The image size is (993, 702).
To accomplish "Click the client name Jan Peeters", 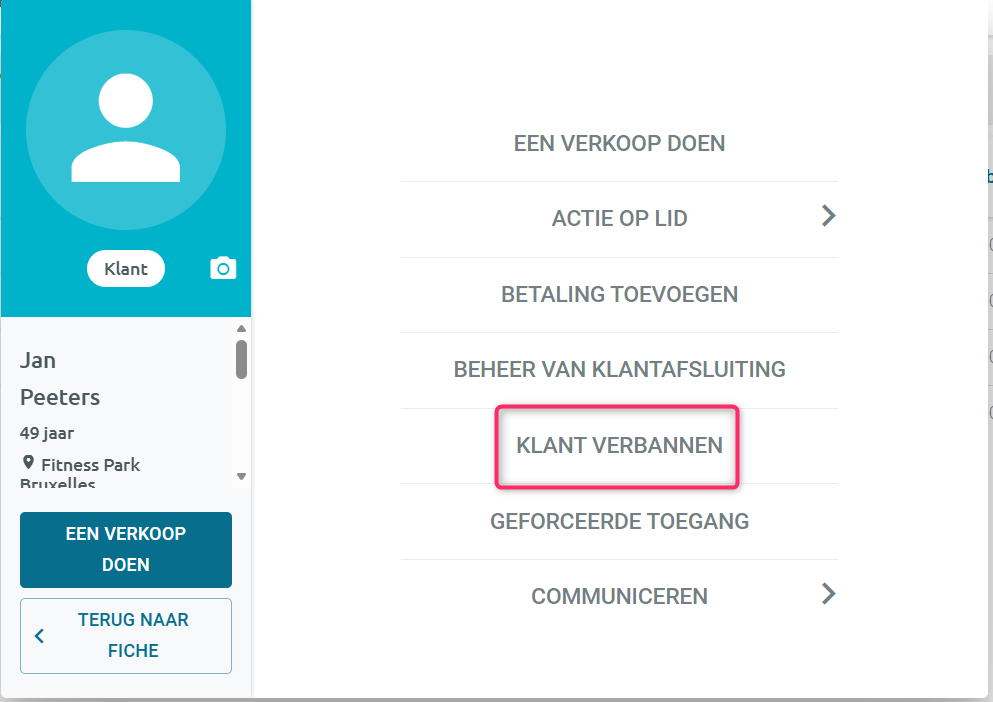I will point(60,379).
